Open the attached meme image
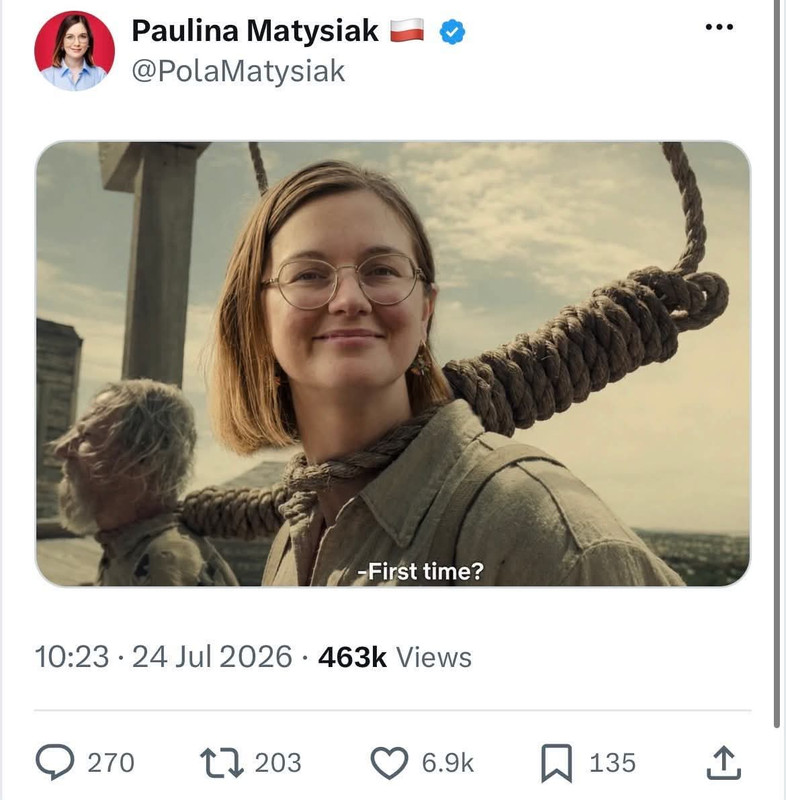Screen dimensions: 786x800 click(x=393, y=364)
